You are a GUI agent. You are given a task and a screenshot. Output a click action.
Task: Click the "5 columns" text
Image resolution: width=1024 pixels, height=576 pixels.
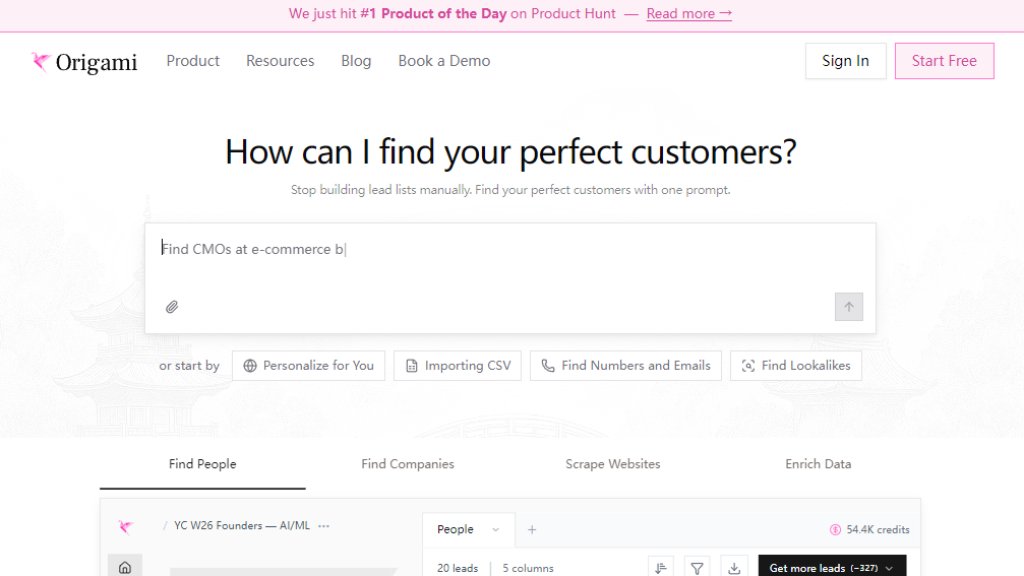click(x=528, y=568)
